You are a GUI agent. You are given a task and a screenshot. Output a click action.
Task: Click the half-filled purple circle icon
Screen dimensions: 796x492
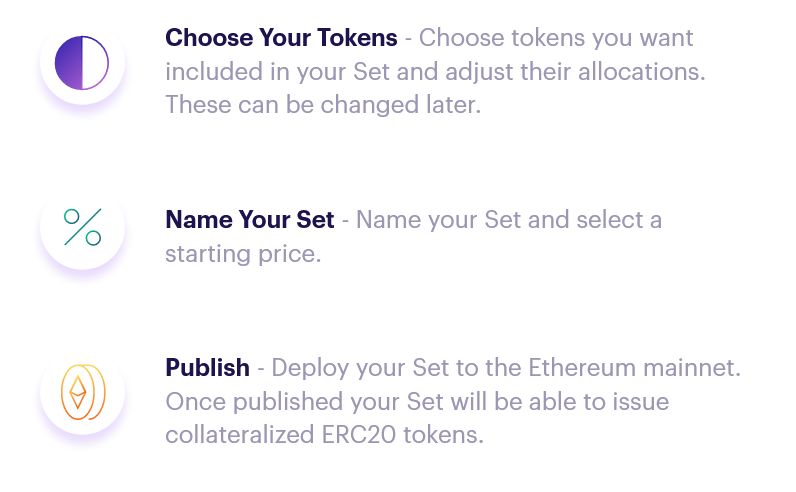pyautogui.click(x=82, y=63)
